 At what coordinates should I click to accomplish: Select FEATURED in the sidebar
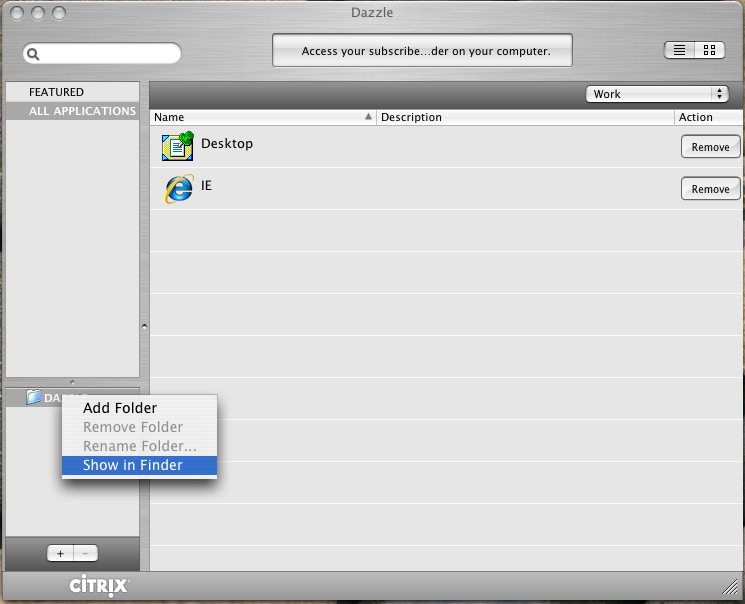(56, 92)
